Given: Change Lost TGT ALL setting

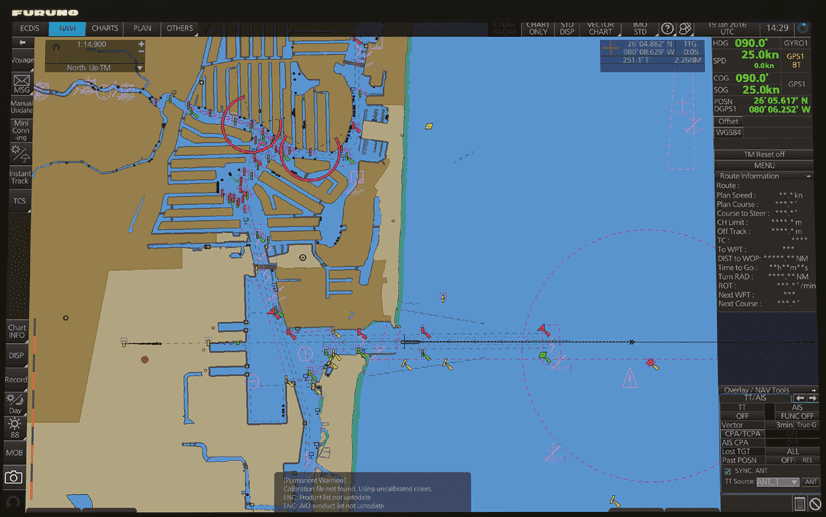Looking at the screenshot, I should 792,452.
